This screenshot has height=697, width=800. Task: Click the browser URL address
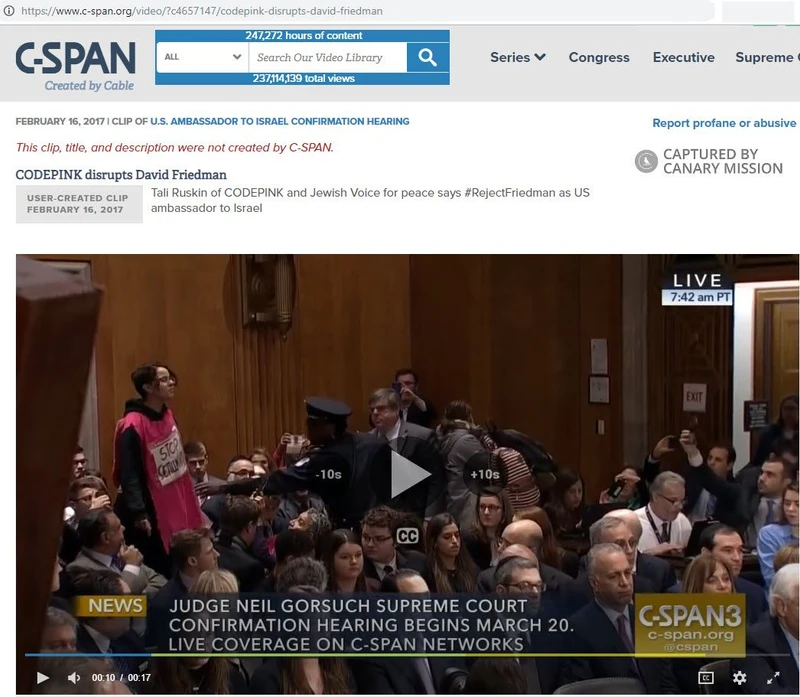[202, 11]
